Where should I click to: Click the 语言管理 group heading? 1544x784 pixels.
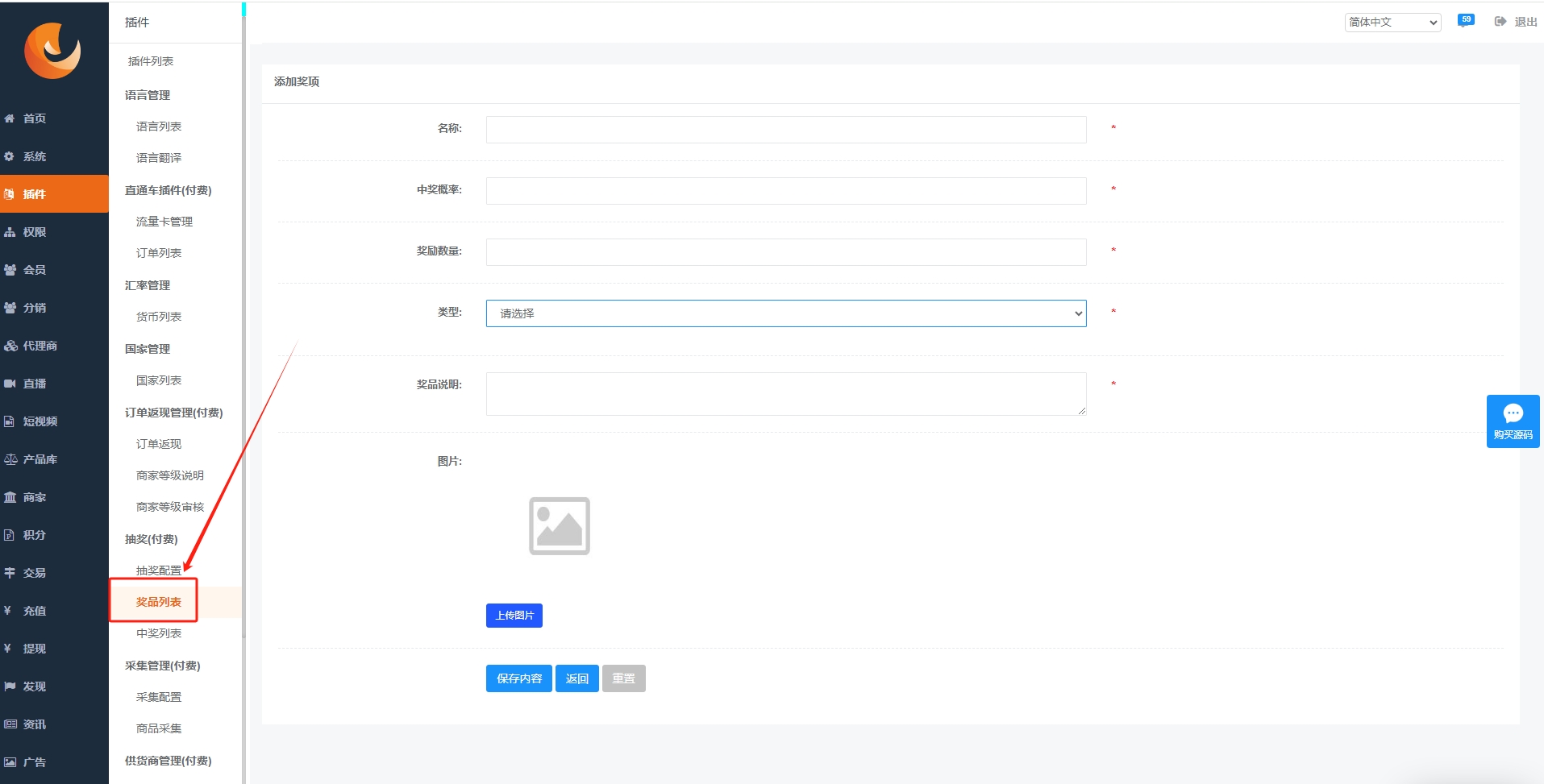point(148,95)
